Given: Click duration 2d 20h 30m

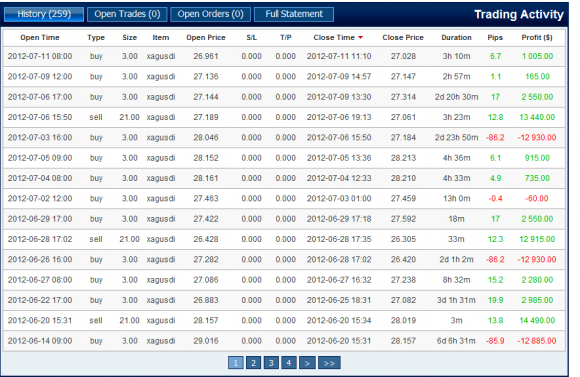Looking at the screenshot, I should [456, 97].
